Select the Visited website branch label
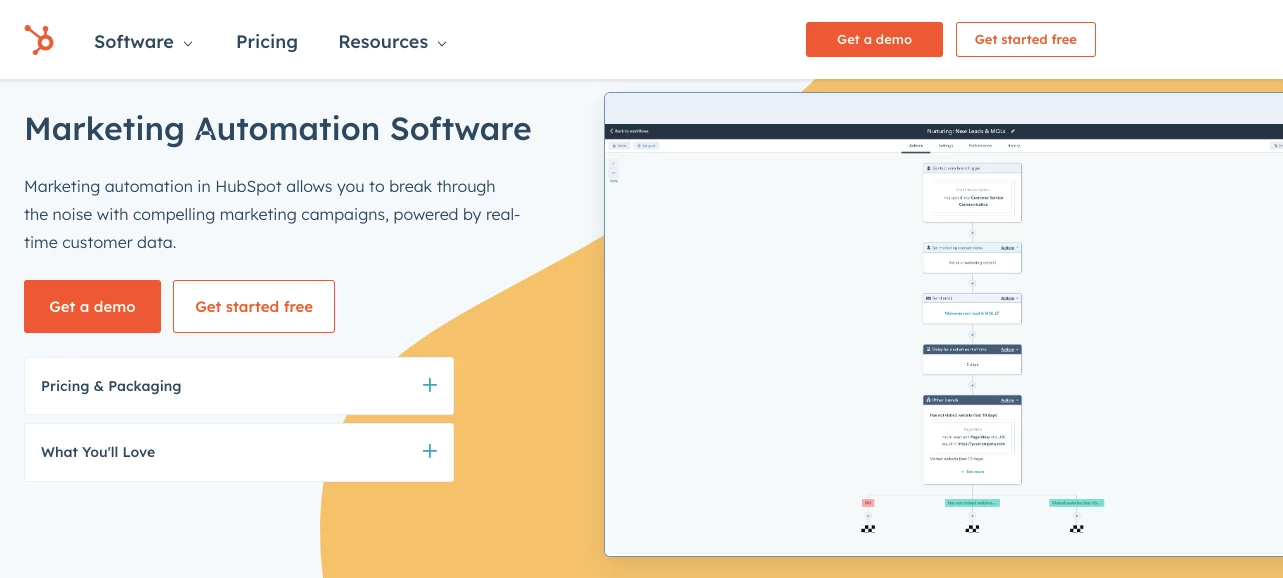The width and height of the screenshot is (1283, 578). tap(1076, 503)
